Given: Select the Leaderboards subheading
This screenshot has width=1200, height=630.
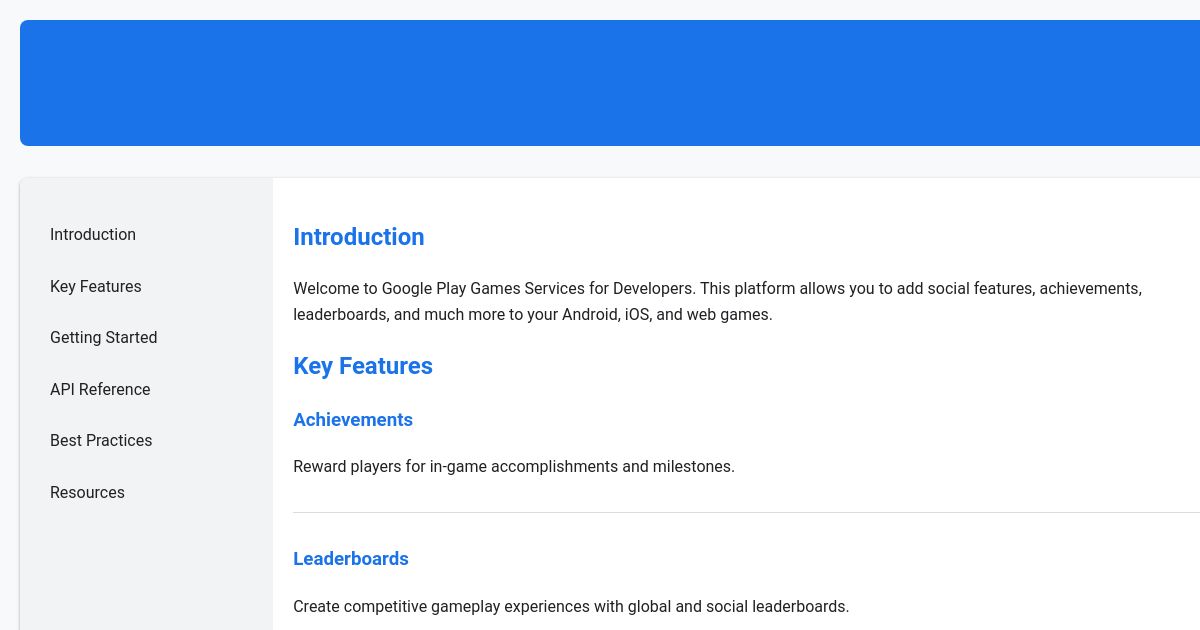Looking at the screenshot, I should (351, 559).
